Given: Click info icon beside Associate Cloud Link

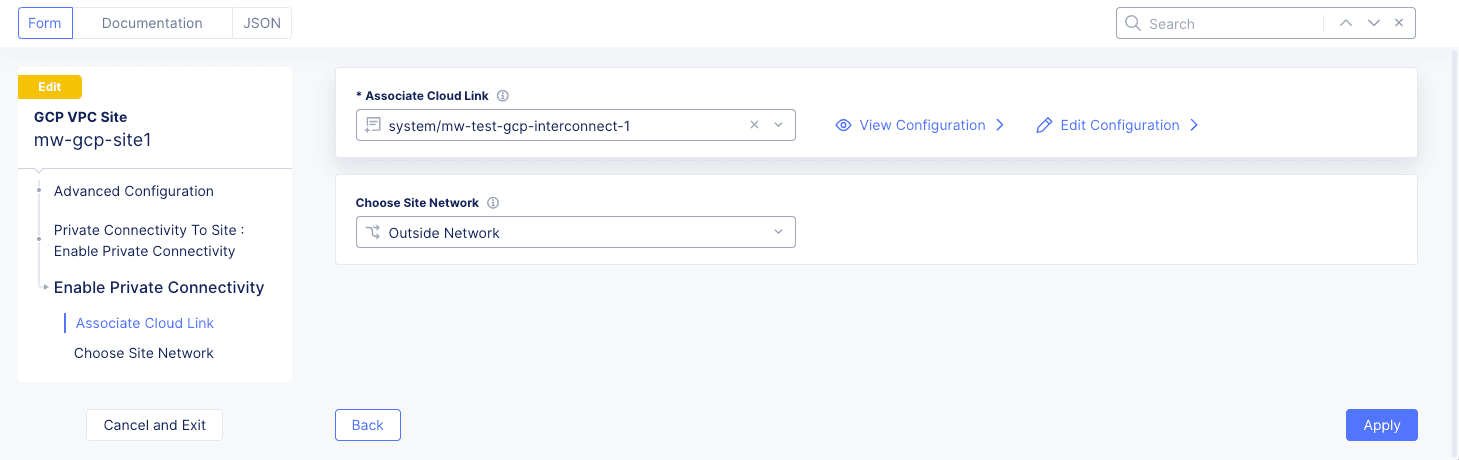Looking at the screenshot, I should 503,96.
